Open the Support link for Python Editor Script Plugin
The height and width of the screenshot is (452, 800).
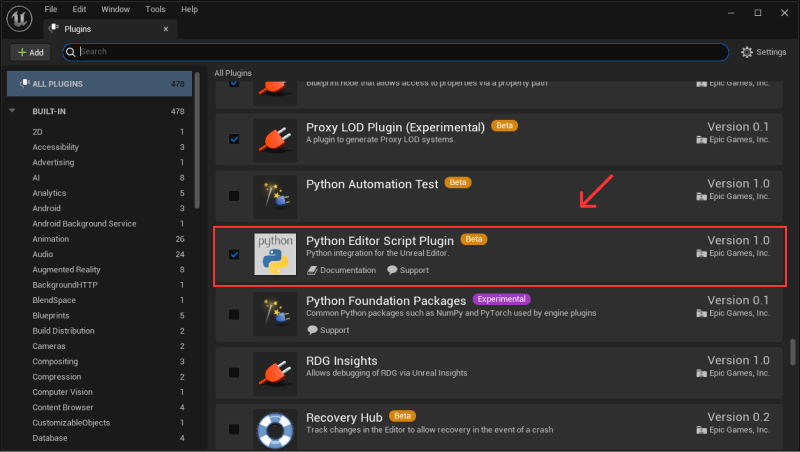point(408,270)
